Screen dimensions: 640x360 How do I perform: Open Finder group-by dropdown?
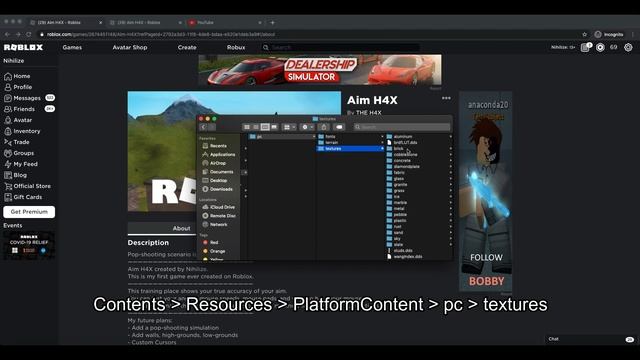(x=289, y=127)
